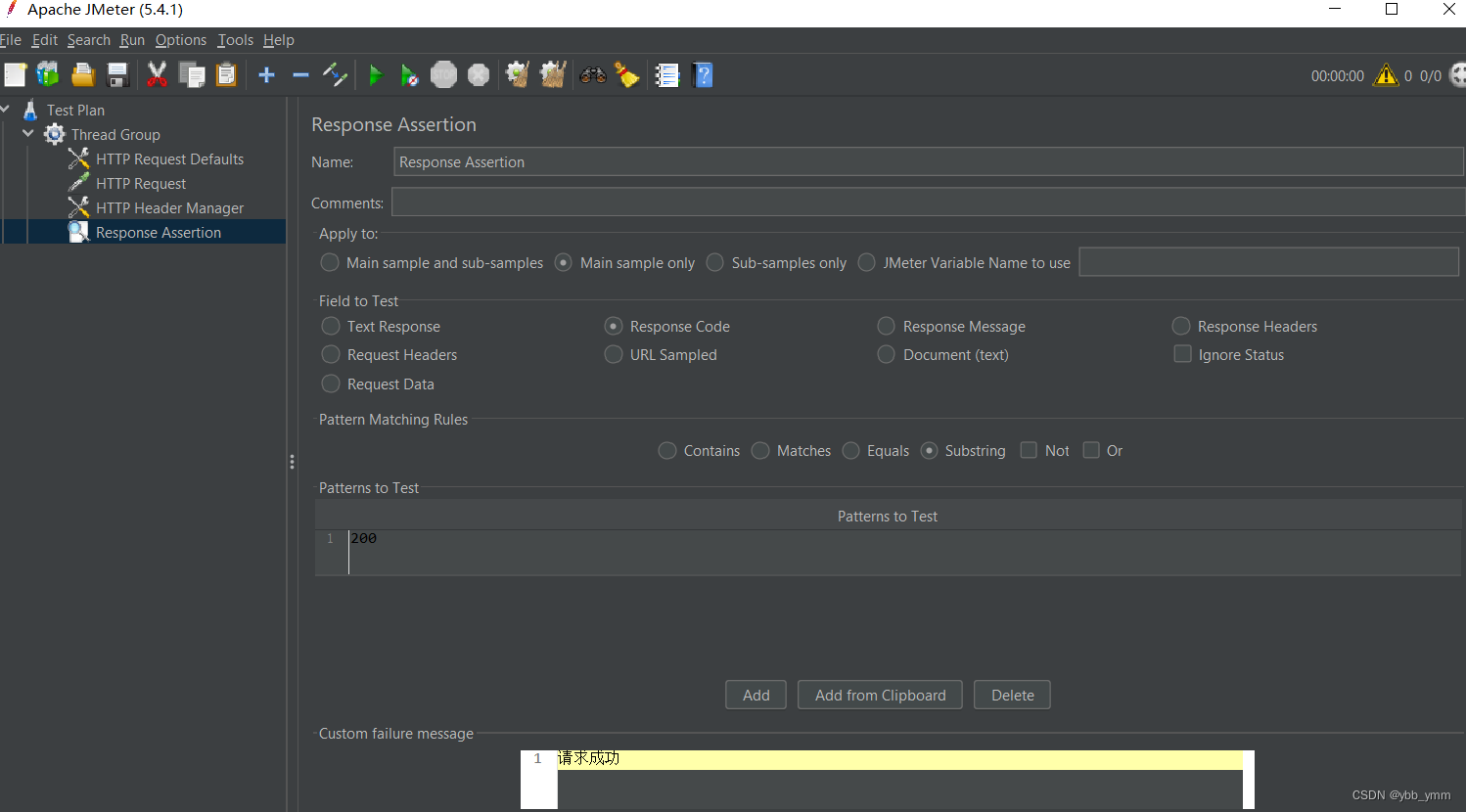Viewport: 1466px width, 812px height.
Task: Select HTTP Header Manager in tree
Action: tap(169, 207)
